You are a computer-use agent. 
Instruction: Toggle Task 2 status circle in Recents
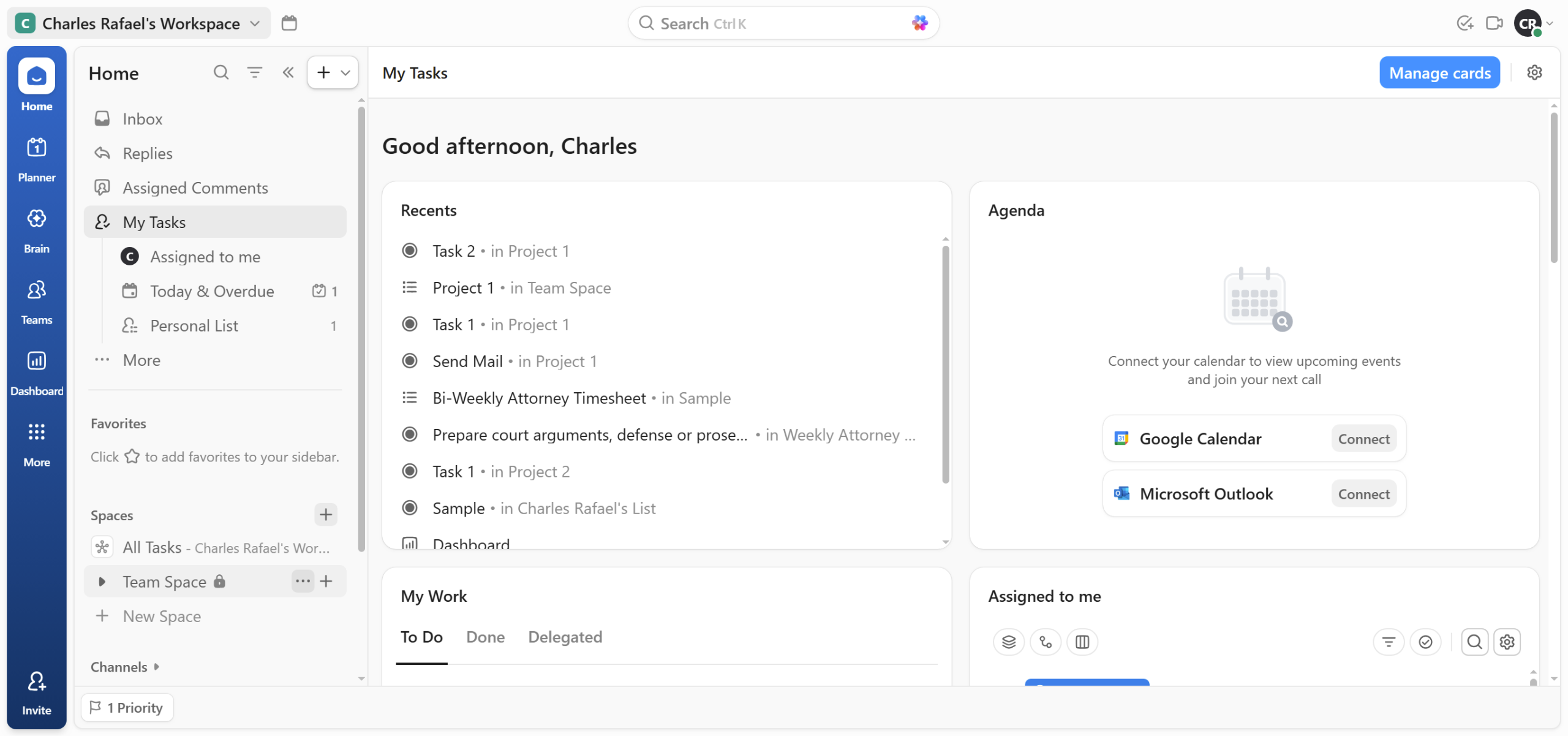[410, 251]
